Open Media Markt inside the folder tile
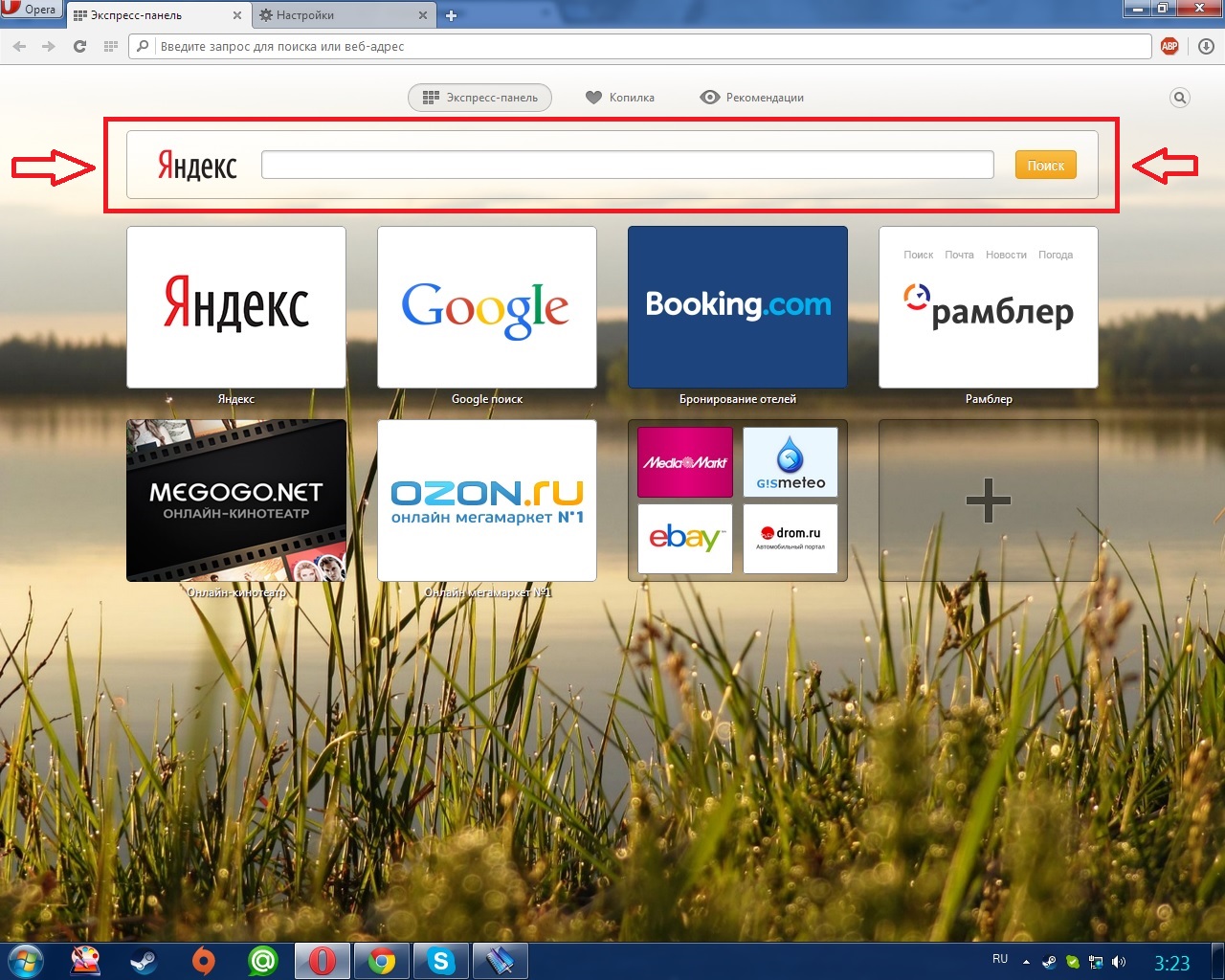Viewport: 1225px width, 980px height. point(685,462)
